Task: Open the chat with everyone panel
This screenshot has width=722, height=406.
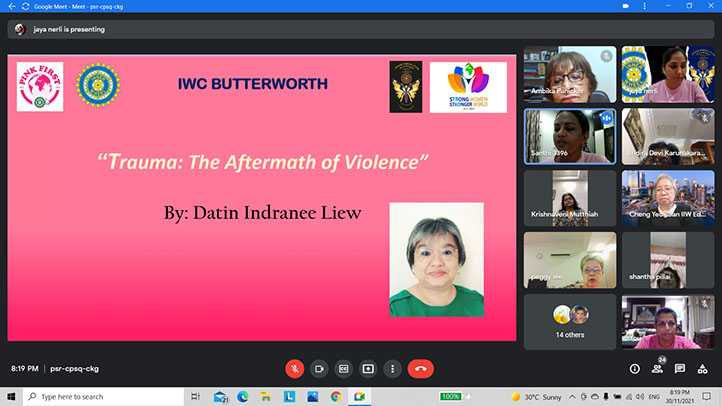Action: (x=680, y=369)
